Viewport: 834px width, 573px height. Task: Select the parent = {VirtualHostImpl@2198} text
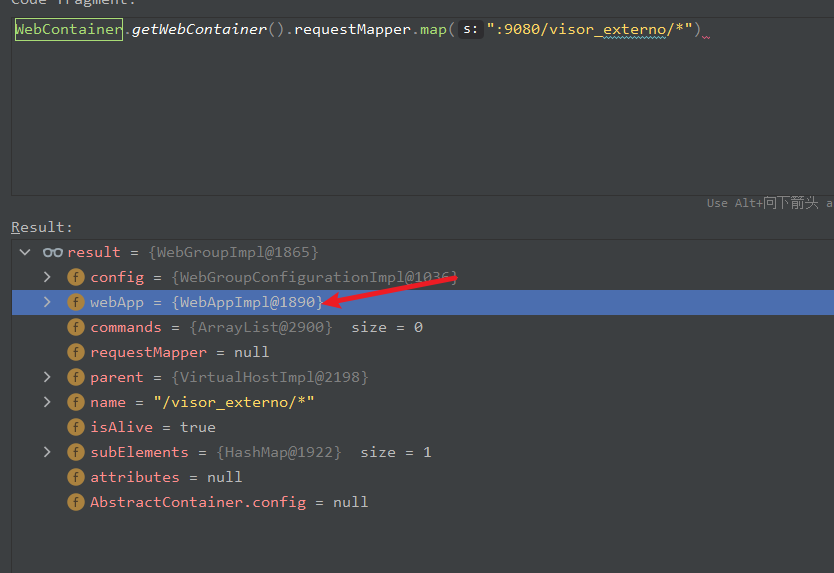[229, 377]
